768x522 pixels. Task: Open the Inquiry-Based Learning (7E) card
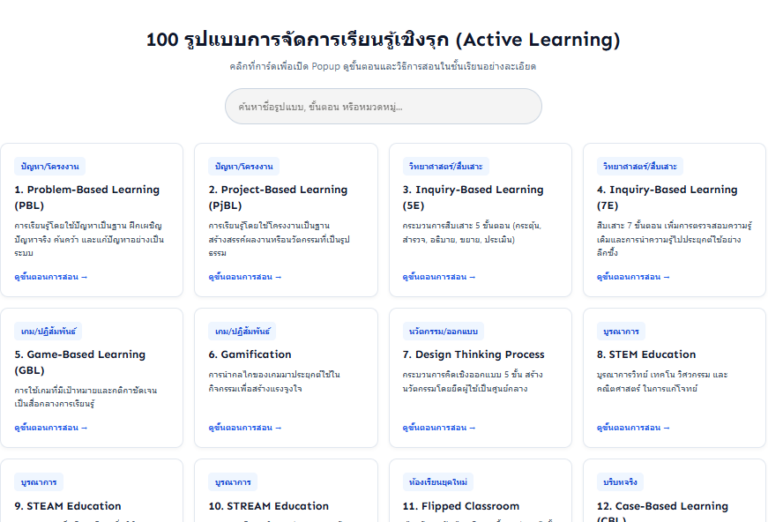point(674,220)
